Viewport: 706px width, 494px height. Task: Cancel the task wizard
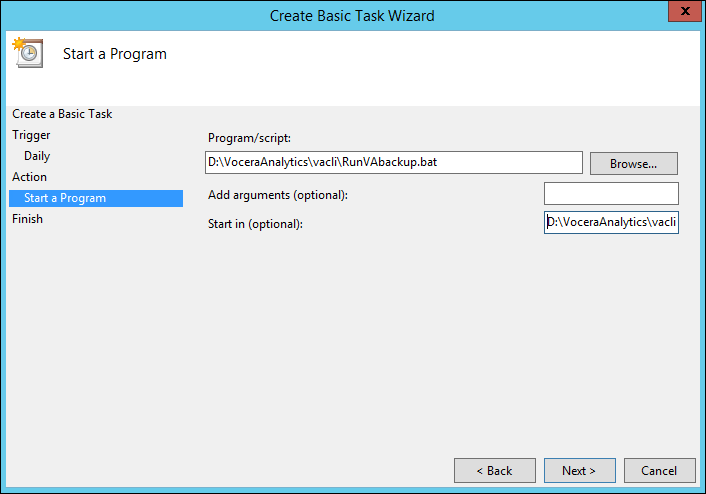click(x=659, y=470)
